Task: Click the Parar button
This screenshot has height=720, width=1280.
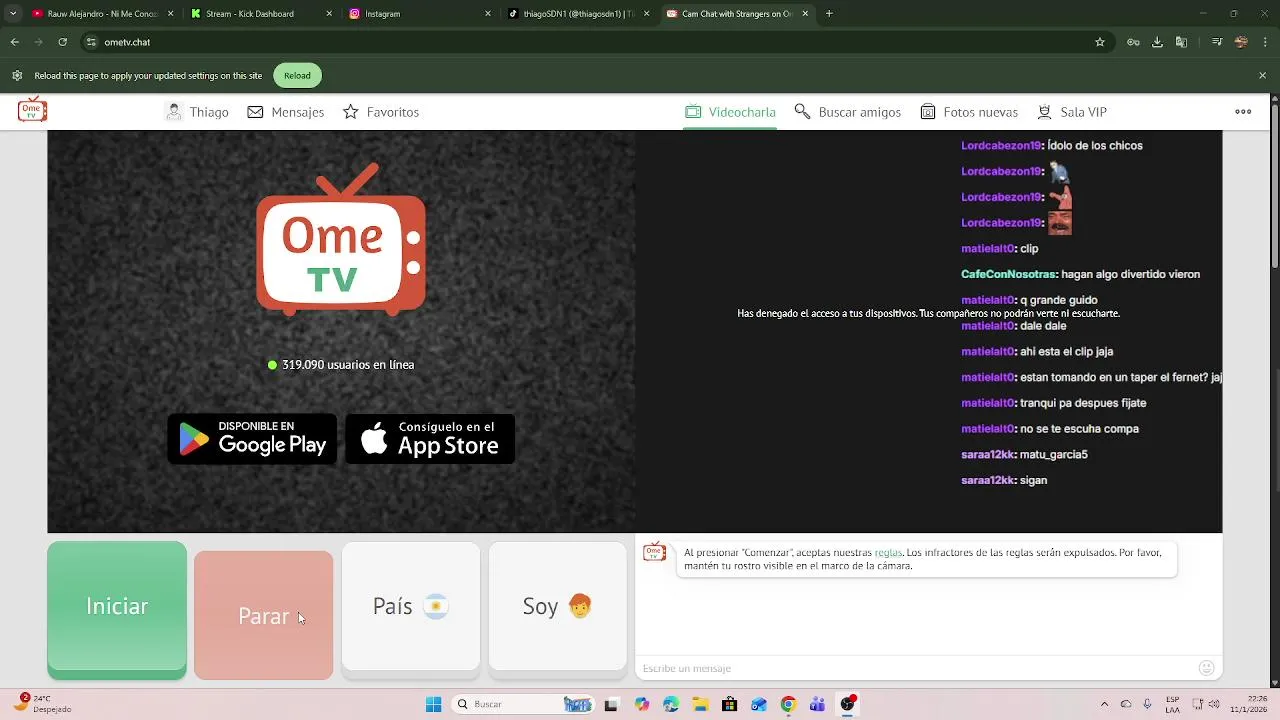Action: tap(264, 615)
